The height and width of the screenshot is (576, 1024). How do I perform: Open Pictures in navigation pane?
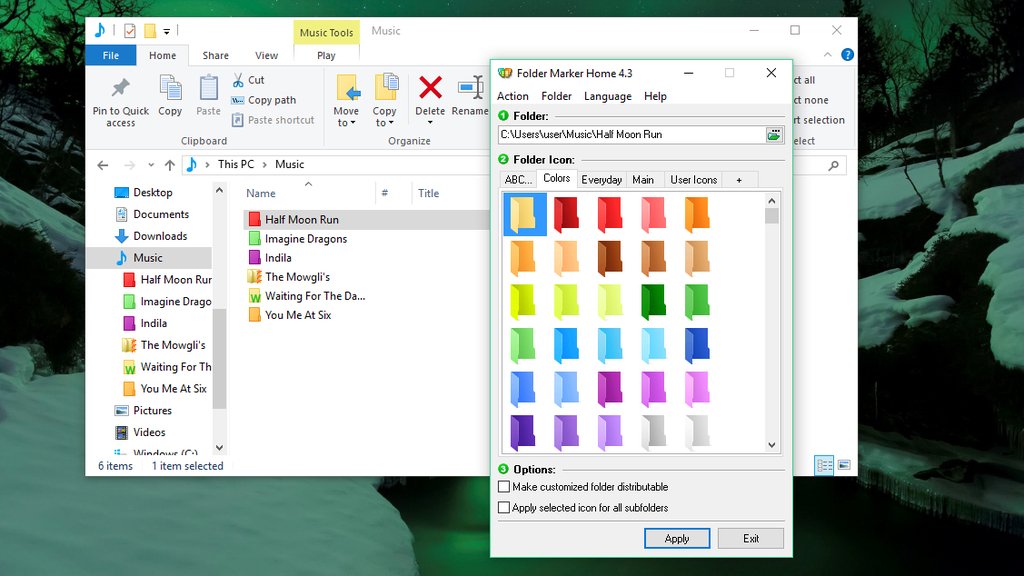point(152,410)
